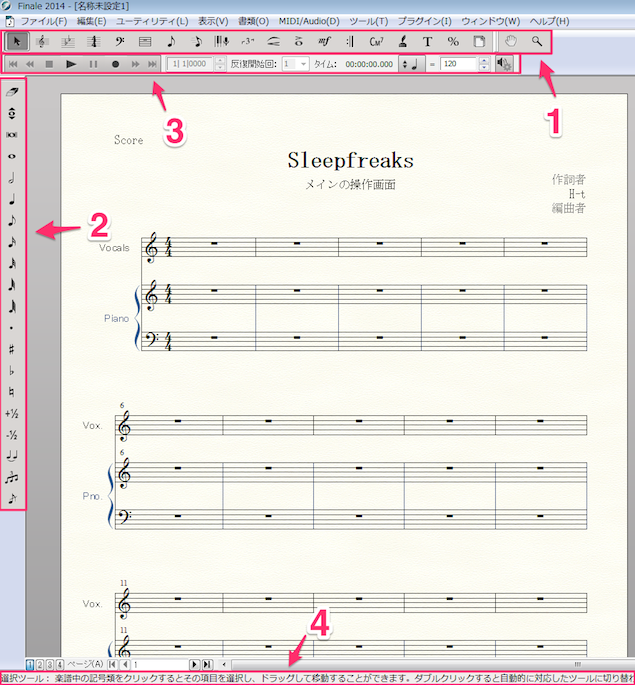Viewport: 635px width, 685px height.
Task: Select the Speedy Entry tool
Action: click(x=197, y=42)
